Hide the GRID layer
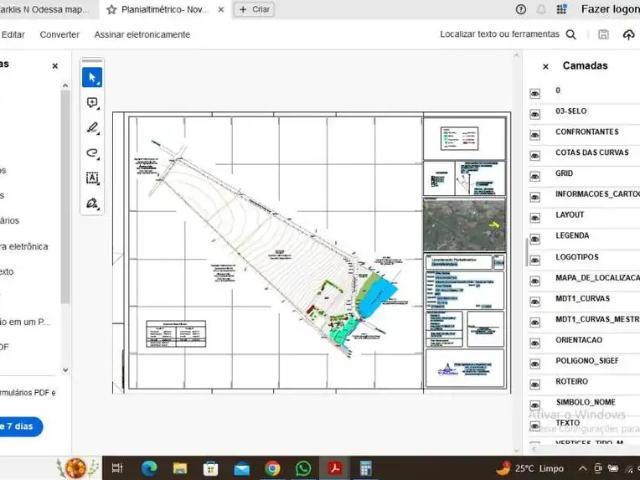Image resolution: width=640 pixels, height=480 pixels. pos(535,177)
